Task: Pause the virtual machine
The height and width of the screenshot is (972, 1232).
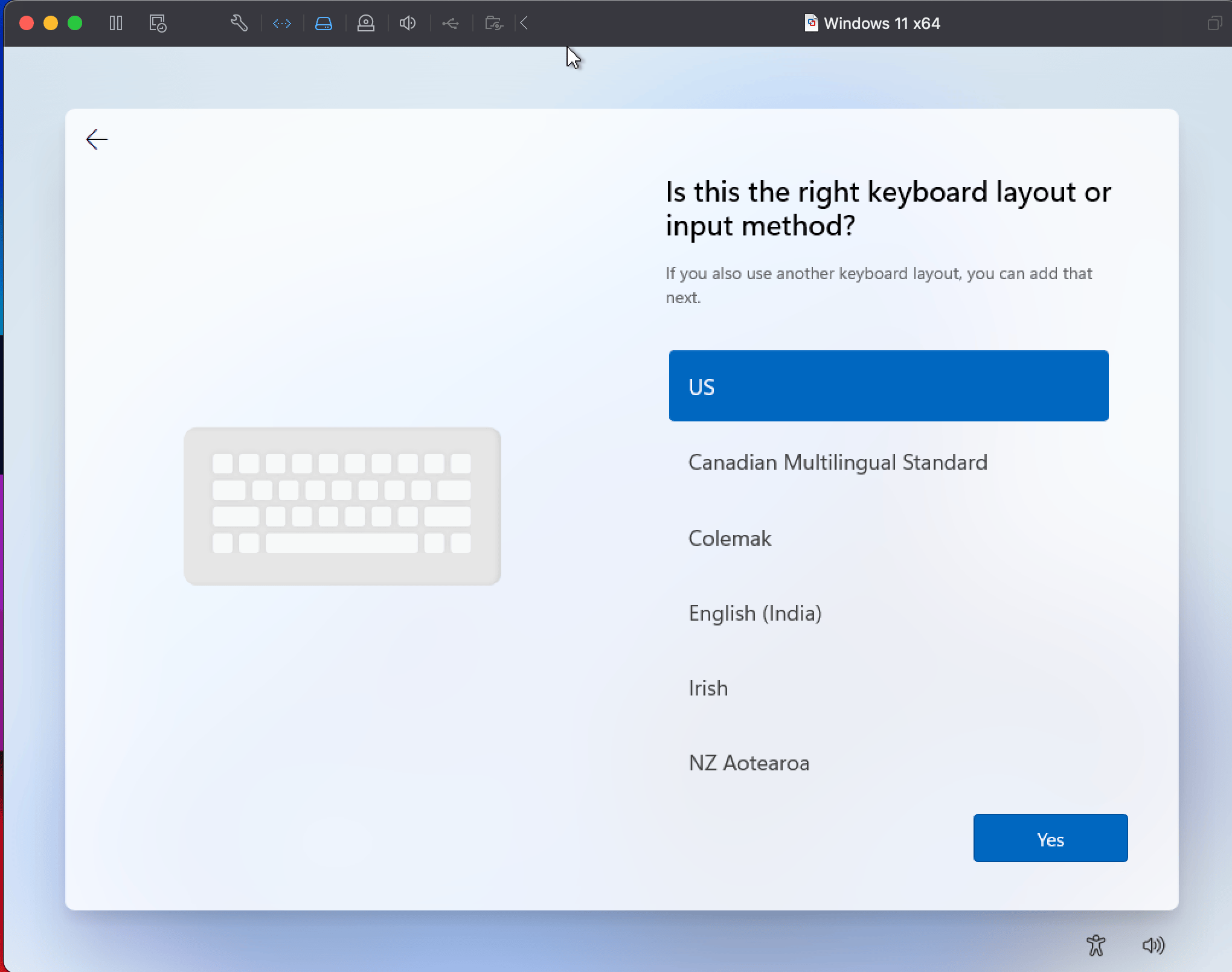Action: point(116,24)
